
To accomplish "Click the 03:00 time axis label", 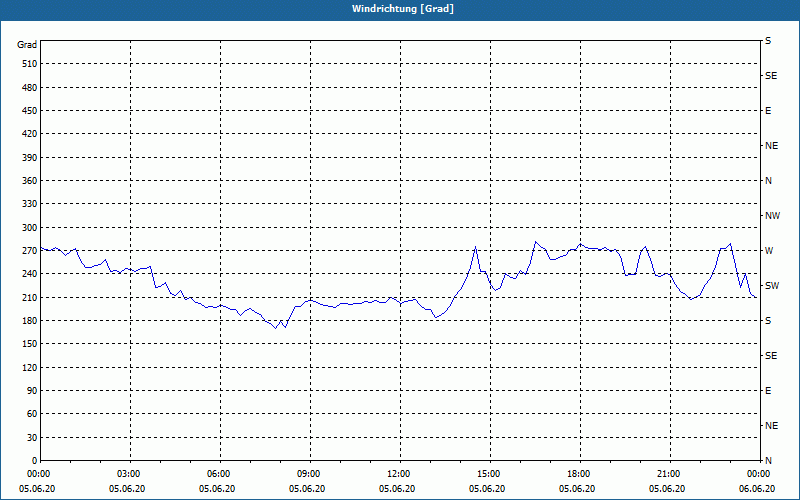I will [x=129, y=474].
